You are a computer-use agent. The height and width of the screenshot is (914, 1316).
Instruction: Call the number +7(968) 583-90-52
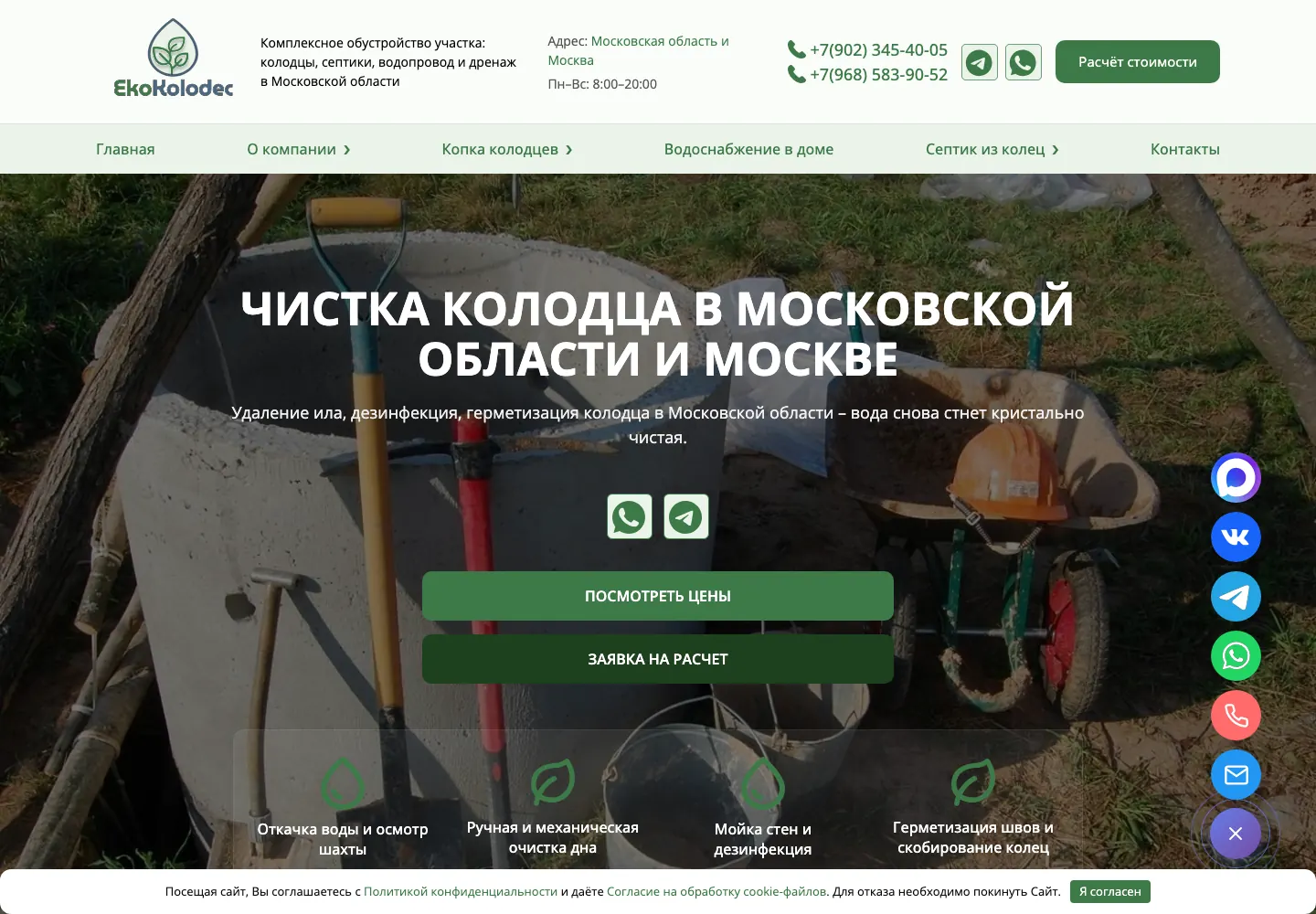click(x=878, y=74)
